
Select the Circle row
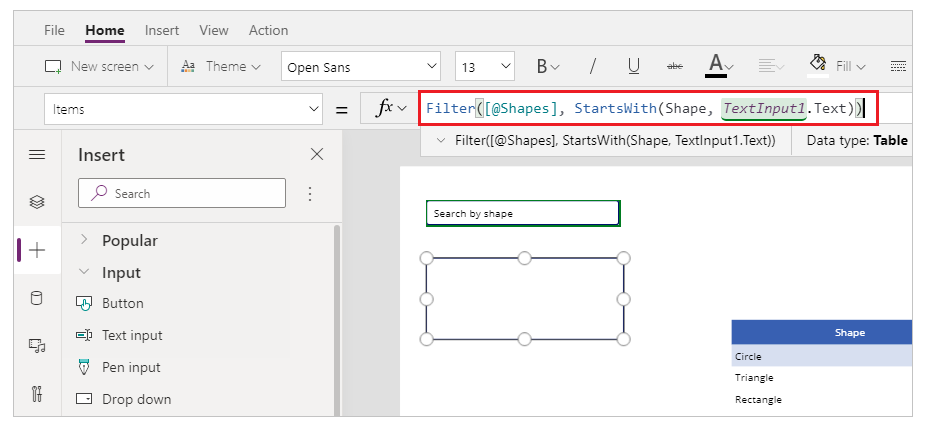click(821, 356)
